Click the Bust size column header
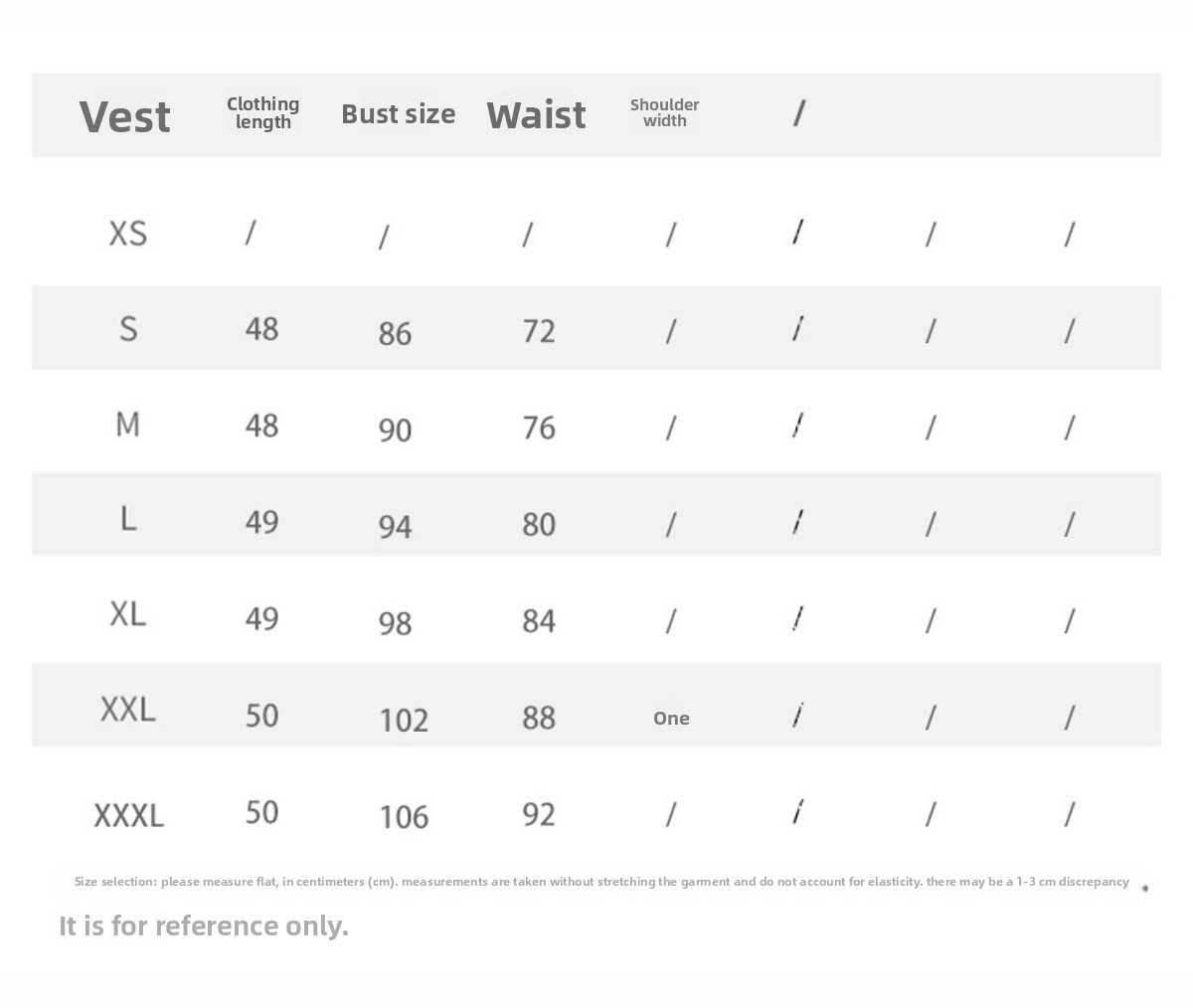This screenshot has width=1193, height=1008. (398, 114)
